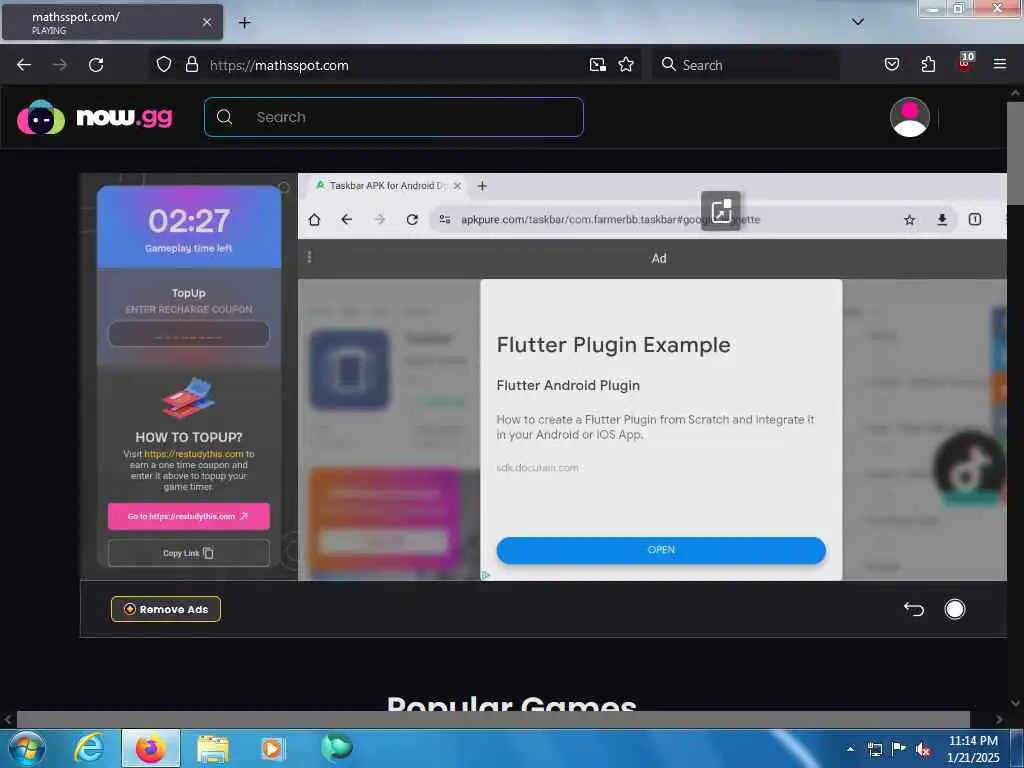Show hidden system tray icons
The image size is (1024, 768).
click(x=850, y=749)
